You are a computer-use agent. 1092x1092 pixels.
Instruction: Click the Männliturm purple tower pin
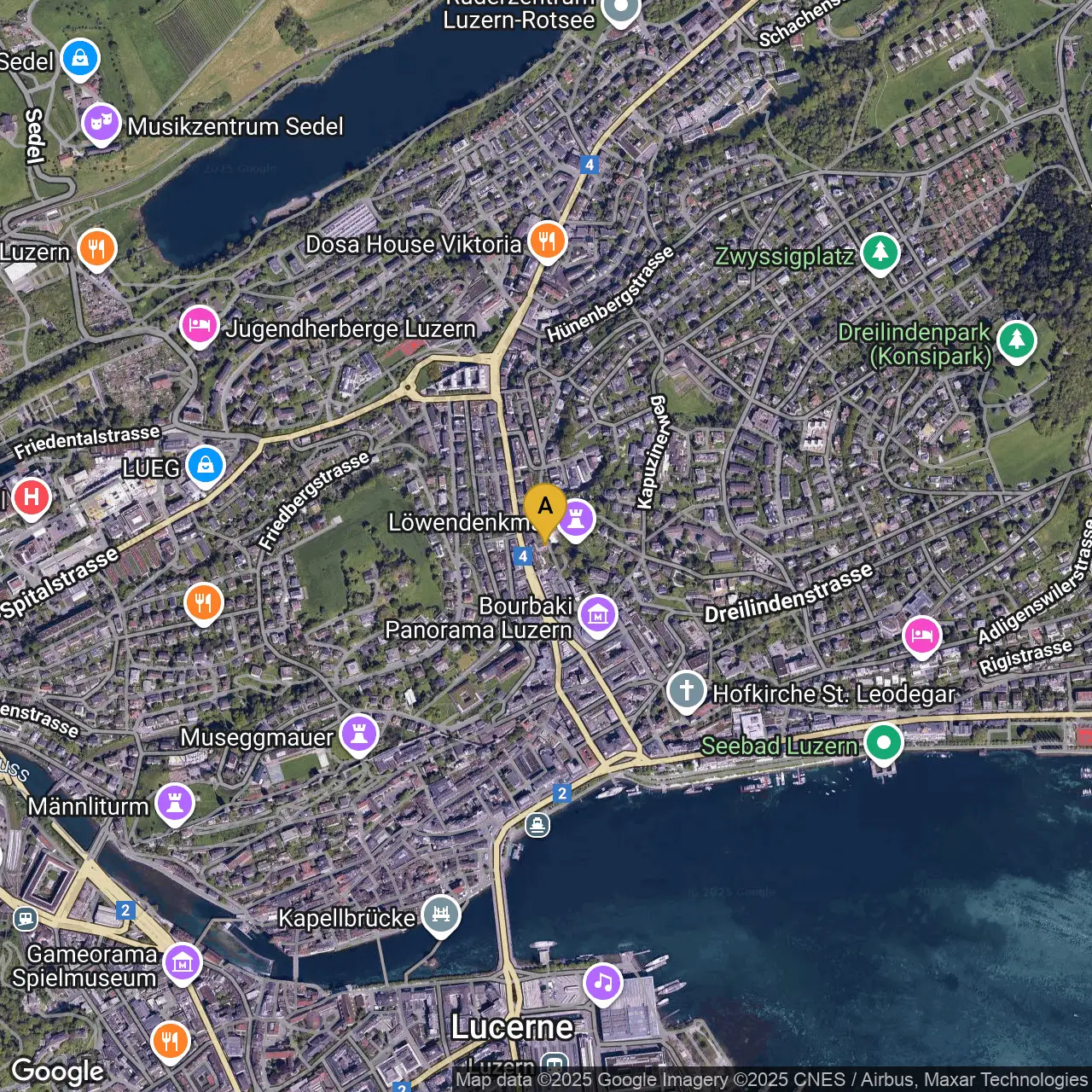tap(175, 804)
